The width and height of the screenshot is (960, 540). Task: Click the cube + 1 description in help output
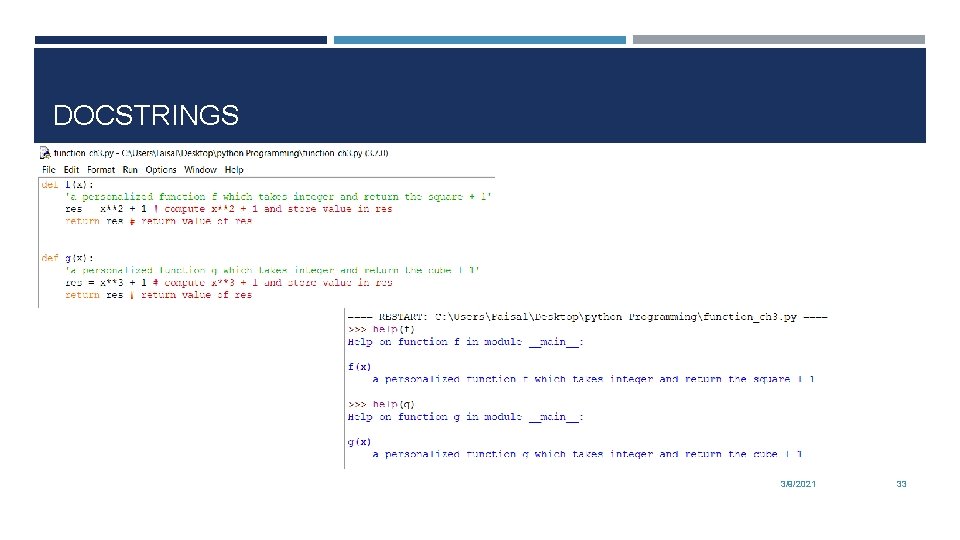[x=587, y=454]
